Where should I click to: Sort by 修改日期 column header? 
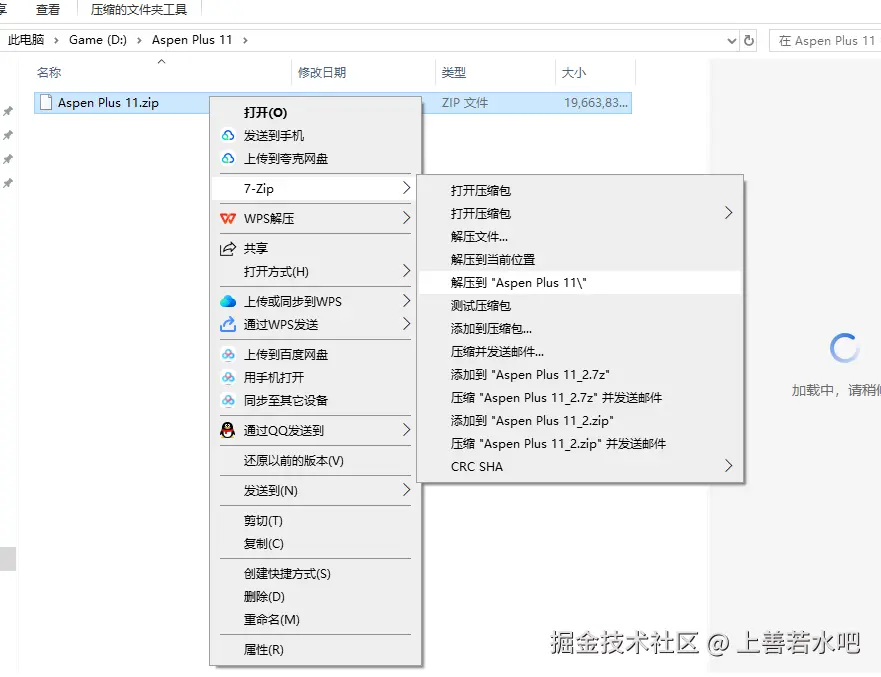[x=322, y=72]
